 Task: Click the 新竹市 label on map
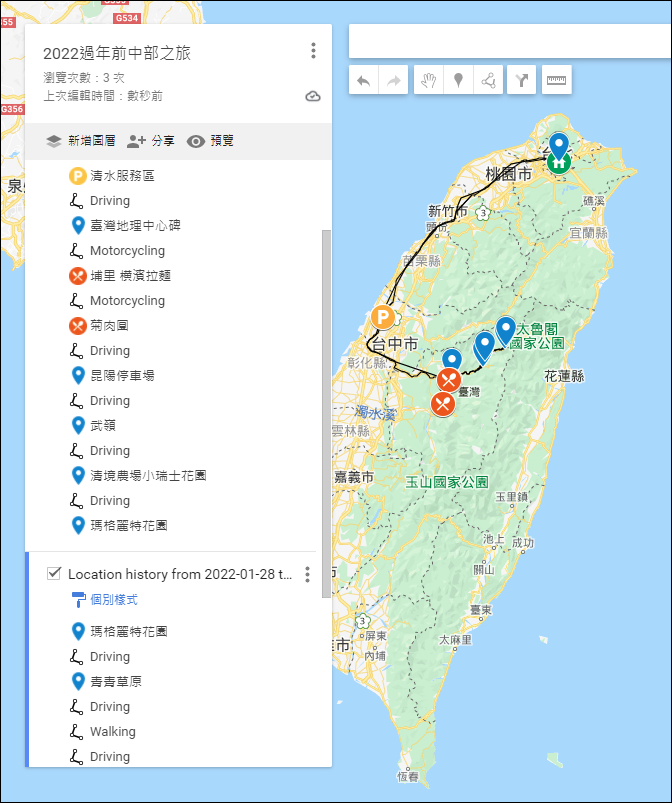(448, 211)
